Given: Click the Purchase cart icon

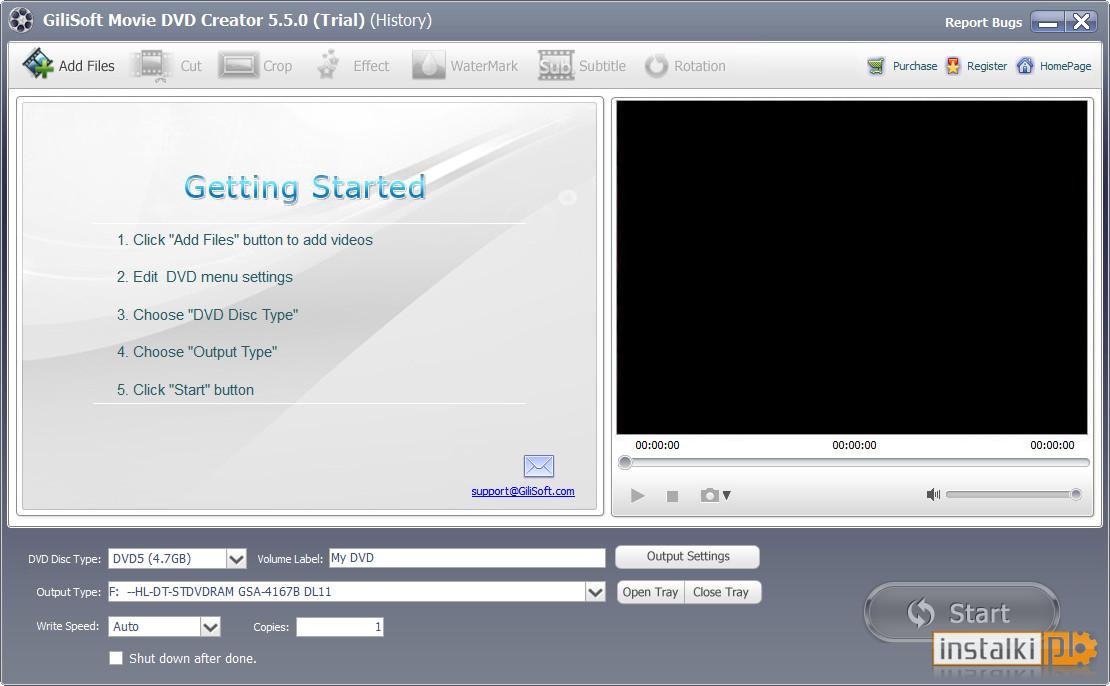Looking at the screenshot, I should click(x=876, y=67).
